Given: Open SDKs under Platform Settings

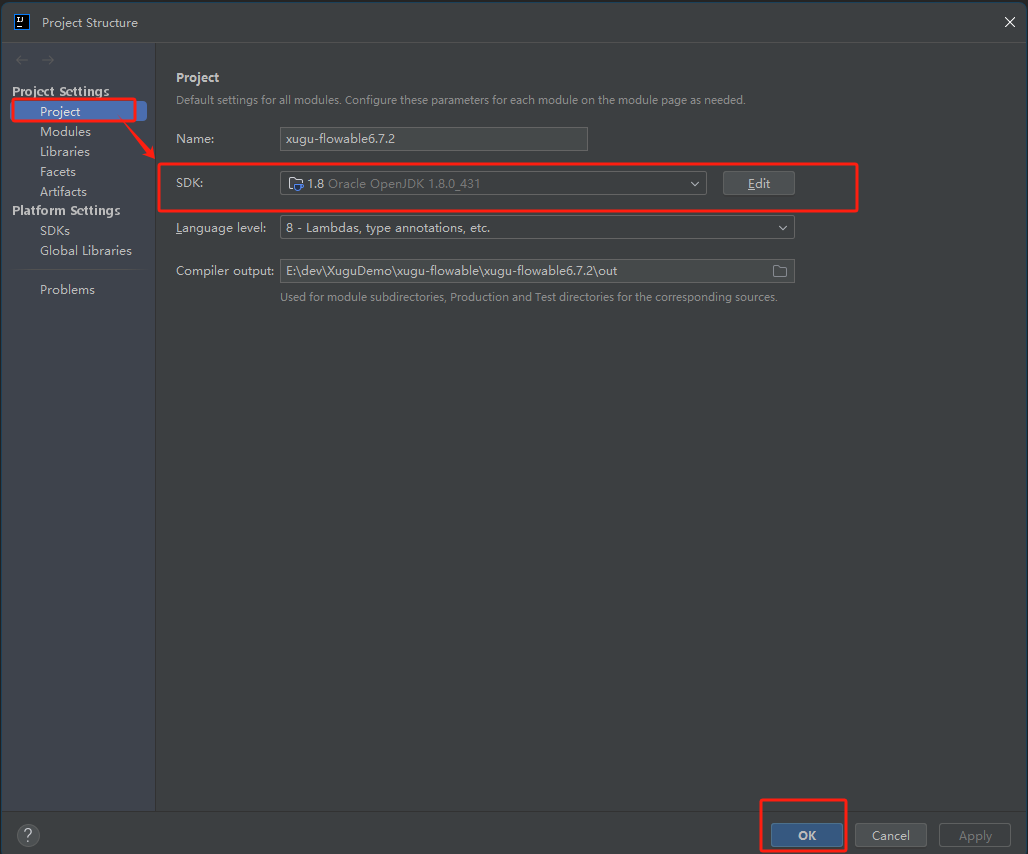Looking at the screenshot, I should (55, 231).
